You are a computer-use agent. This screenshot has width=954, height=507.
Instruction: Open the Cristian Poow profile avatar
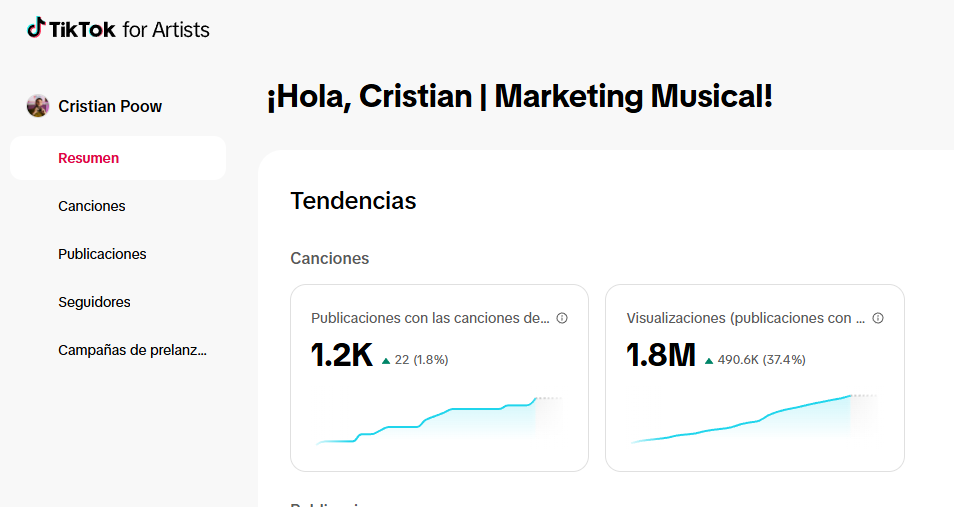point(38,106)
